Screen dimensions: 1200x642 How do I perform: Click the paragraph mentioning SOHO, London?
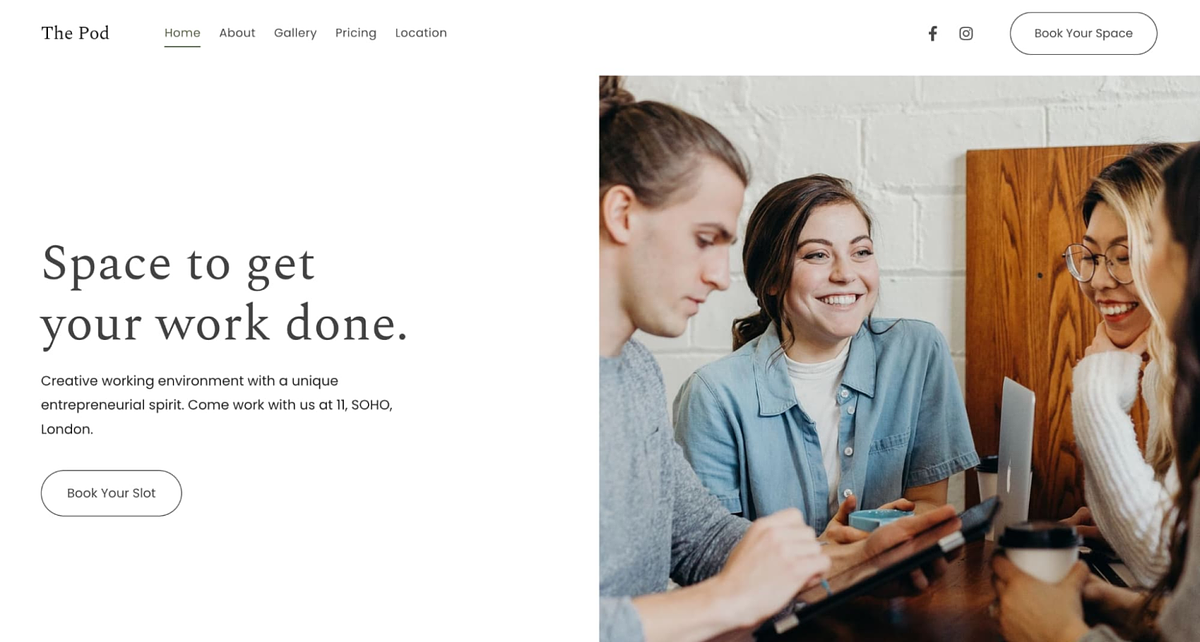click(217, 405)
